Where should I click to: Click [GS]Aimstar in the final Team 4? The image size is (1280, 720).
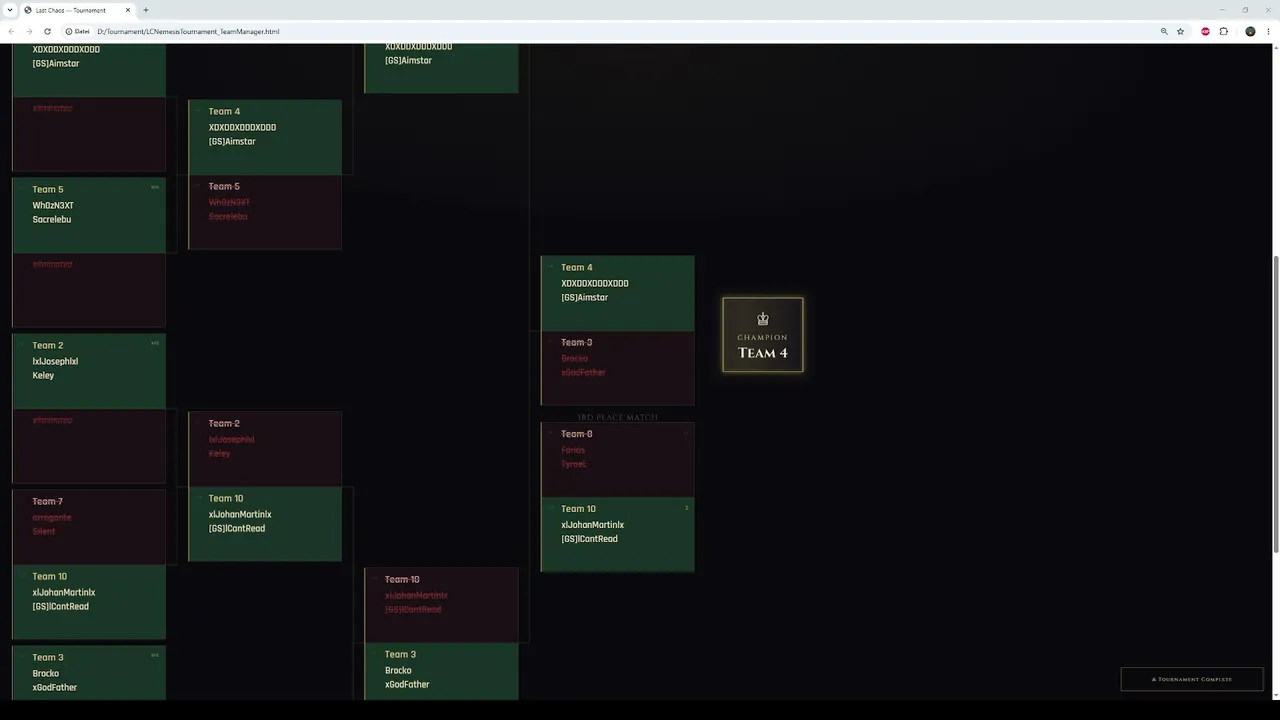coord(585,297)
